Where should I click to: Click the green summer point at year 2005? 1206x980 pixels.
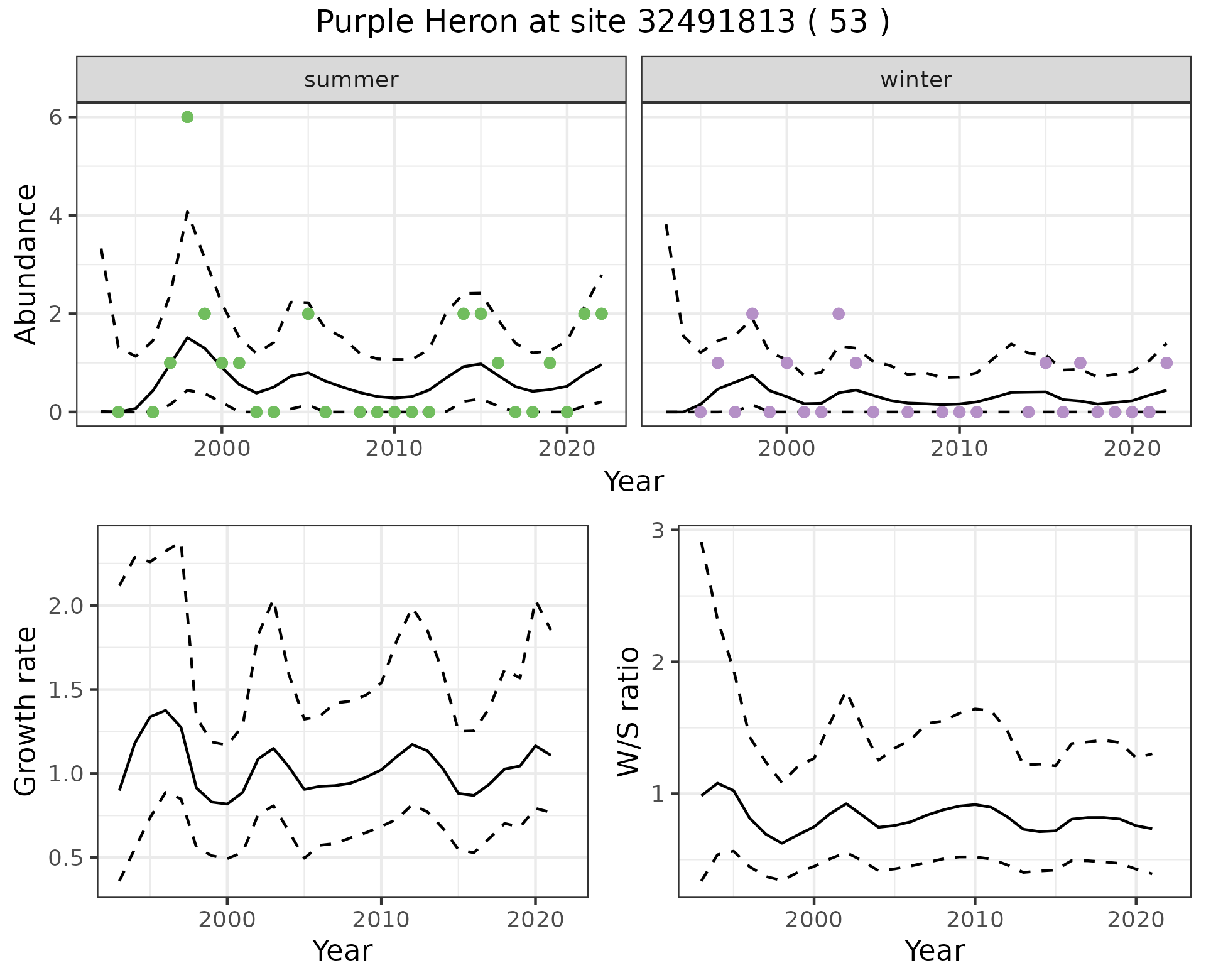[x=308, y=313]
